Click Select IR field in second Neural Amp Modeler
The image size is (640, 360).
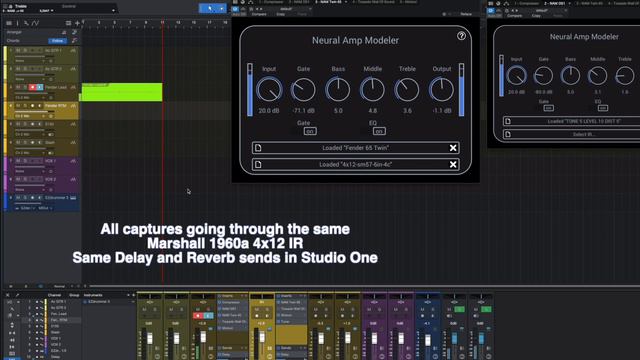[571, 134]
